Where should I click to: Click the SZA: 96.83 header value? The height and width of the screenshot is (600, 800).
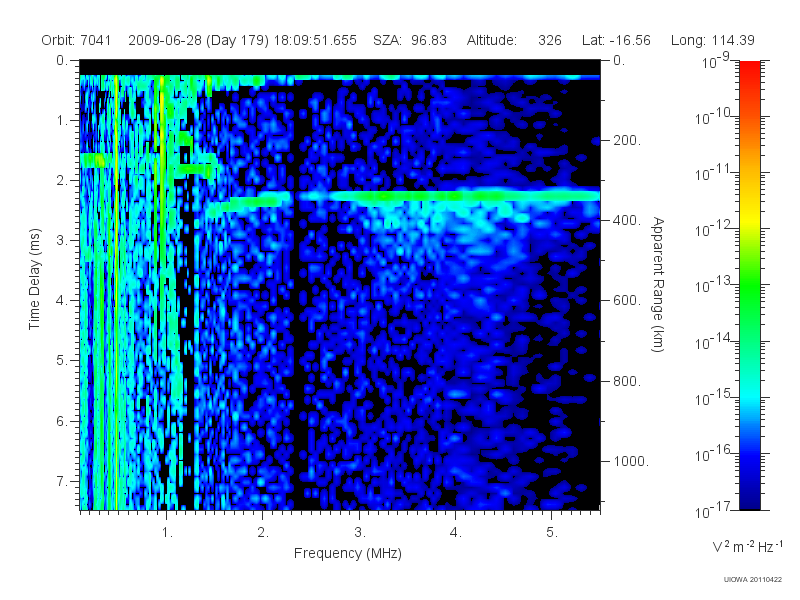tap(410, 40)
